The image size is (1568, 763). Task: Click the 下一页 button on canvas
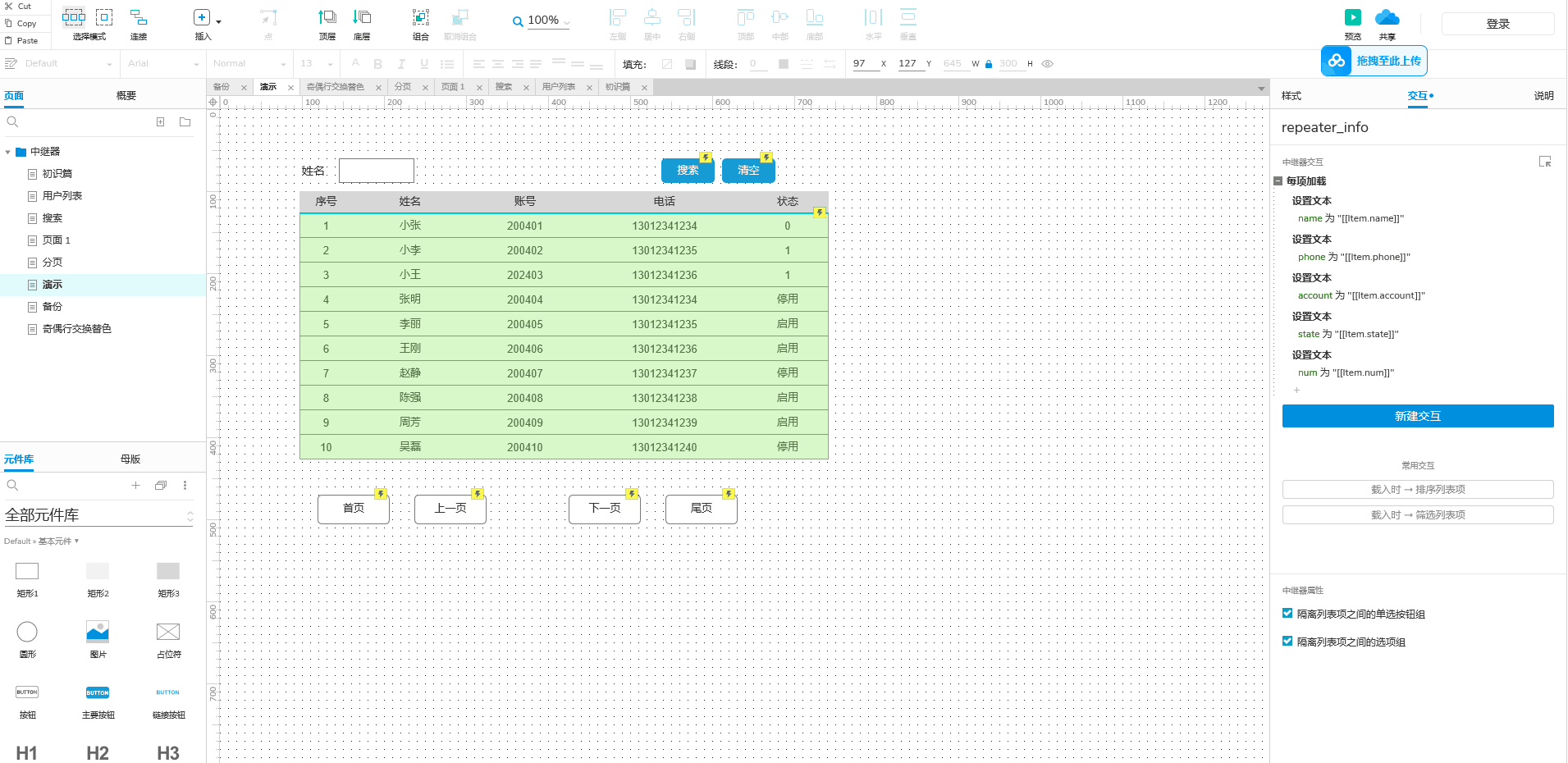tap(605, 509)
